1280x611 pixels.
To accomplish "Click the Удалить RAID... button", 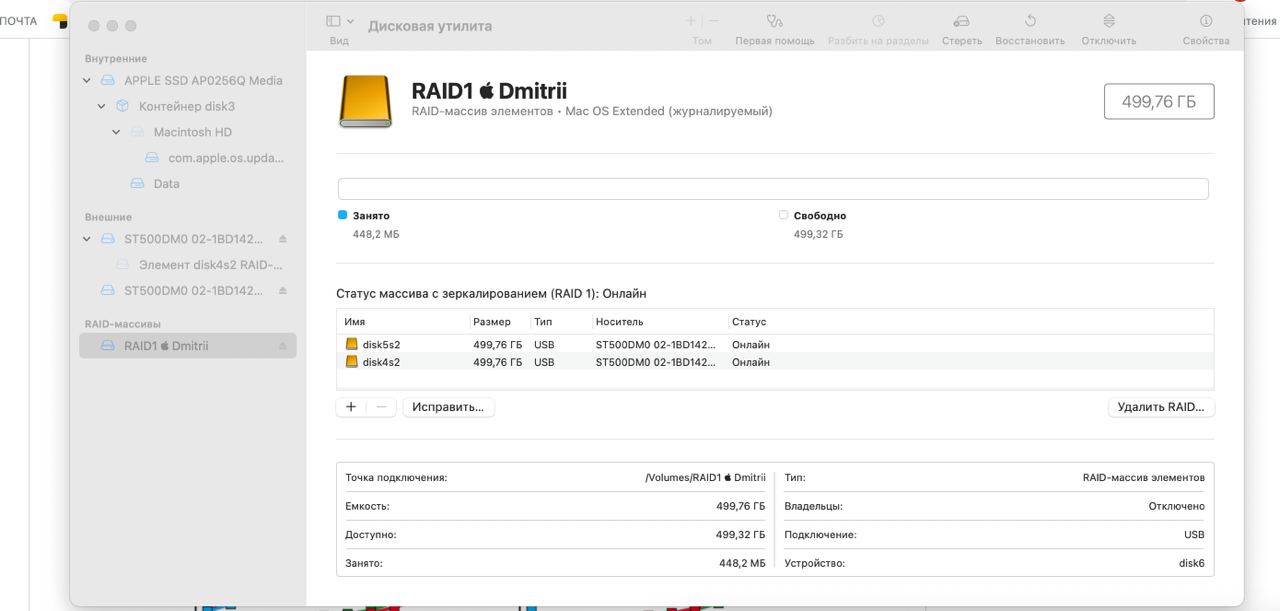I will 1161,407.
